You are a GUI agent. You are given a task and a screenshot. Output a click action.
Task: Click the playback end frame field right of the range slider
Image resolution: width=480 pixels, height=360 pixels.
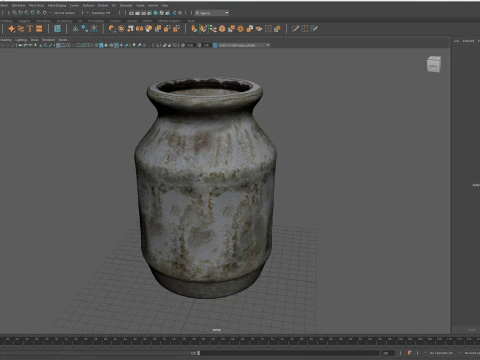pos(387,353)
